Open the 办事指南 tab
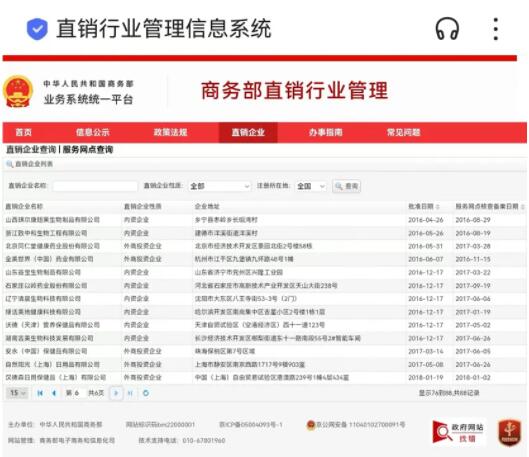 326,132
